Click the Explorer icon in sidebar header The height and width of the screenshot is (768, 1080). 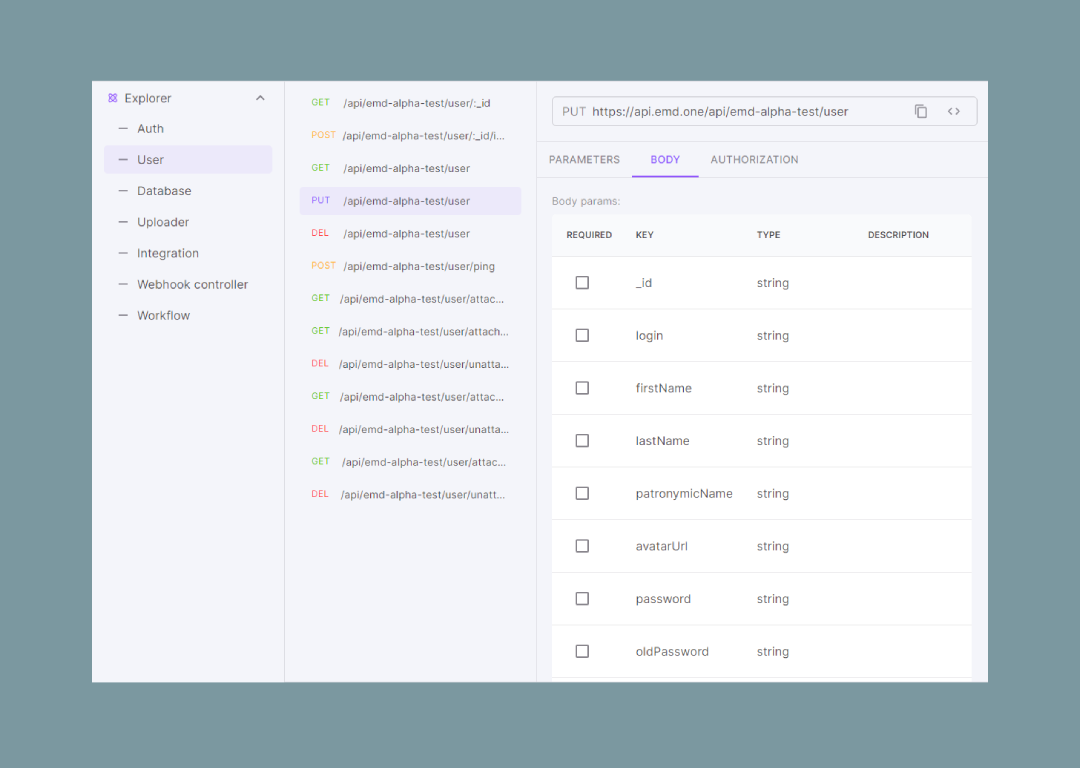point(113,98)
